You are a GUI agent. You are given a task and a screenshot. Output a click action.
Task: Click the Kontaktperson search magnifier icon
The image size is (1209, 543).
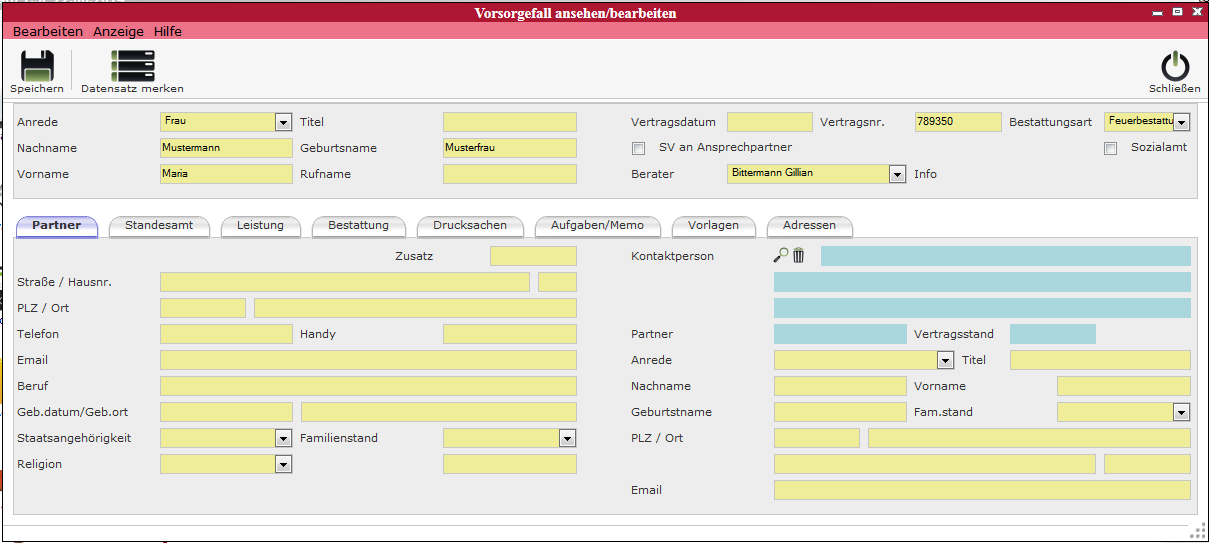coord(781,256)
